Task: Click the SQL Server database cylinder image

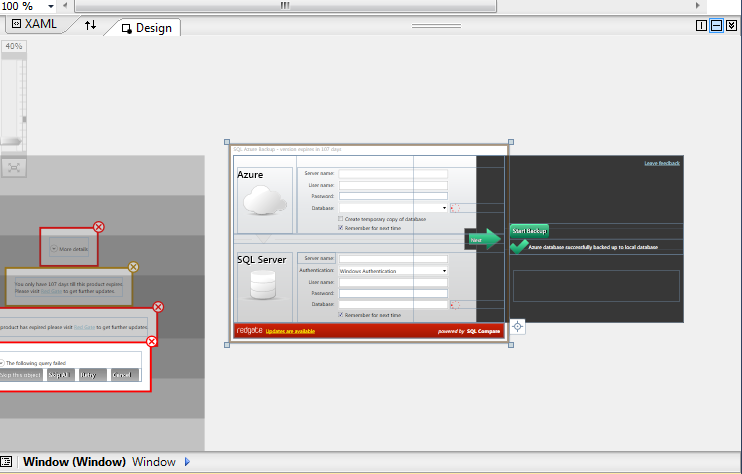Action: [x=263, y=285]
